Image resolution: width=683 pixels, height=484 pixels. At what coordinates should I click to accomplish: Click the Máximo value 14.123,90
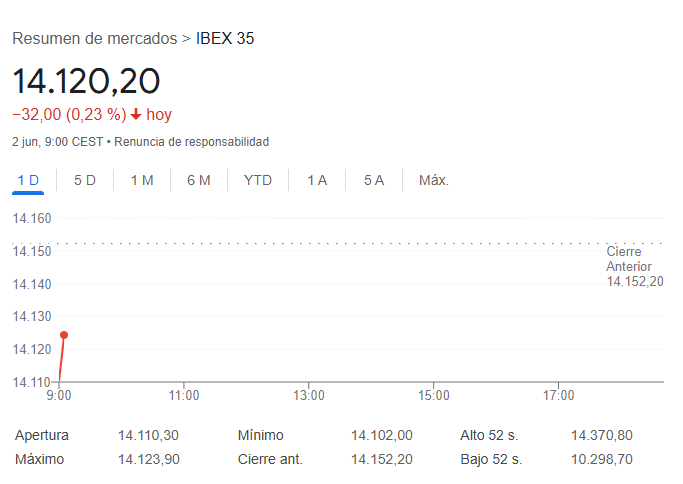click(x=148, y=459)
